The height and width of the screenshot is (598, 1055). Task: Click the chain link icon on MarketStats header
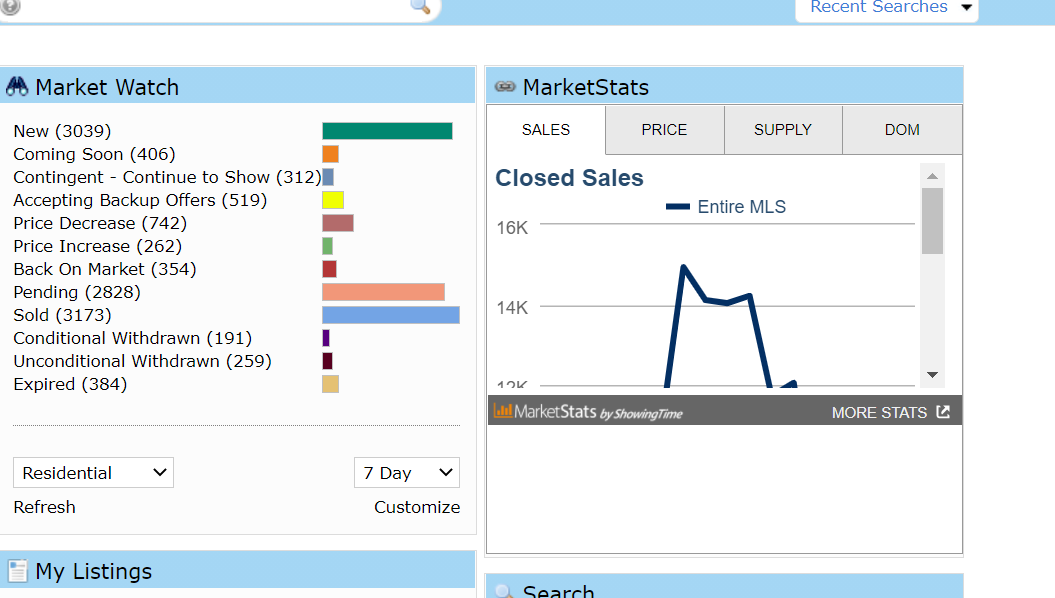click(x=504, y=85)
